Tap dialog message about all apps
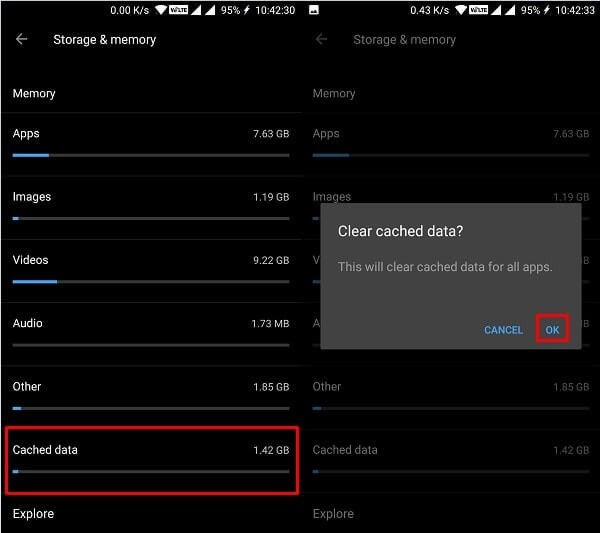600x533 pixels. pyautogui.click(x=445, y=267)
